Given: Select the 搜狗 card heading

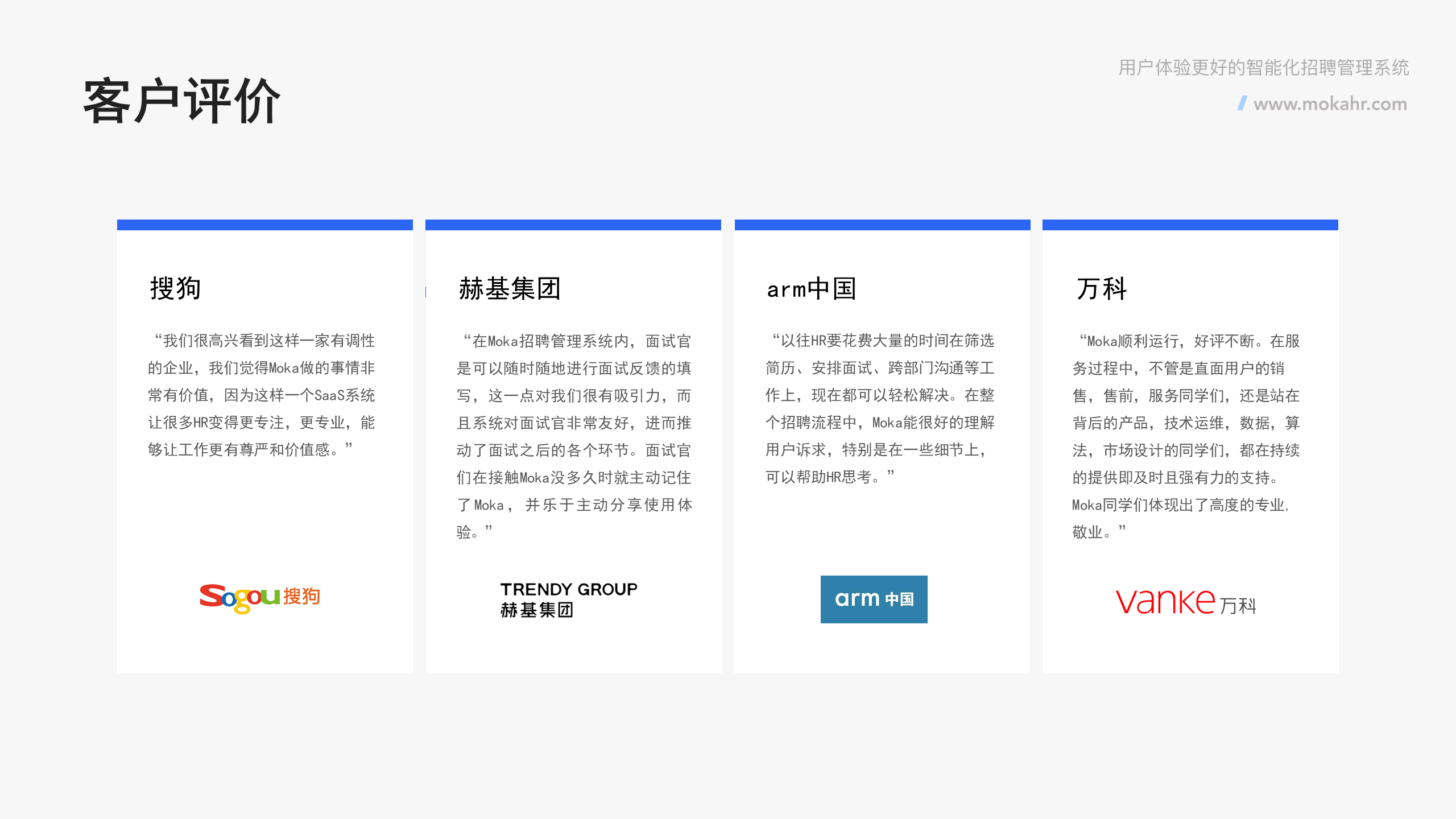Looking at the screenshot, I should [x=175, y=288].
